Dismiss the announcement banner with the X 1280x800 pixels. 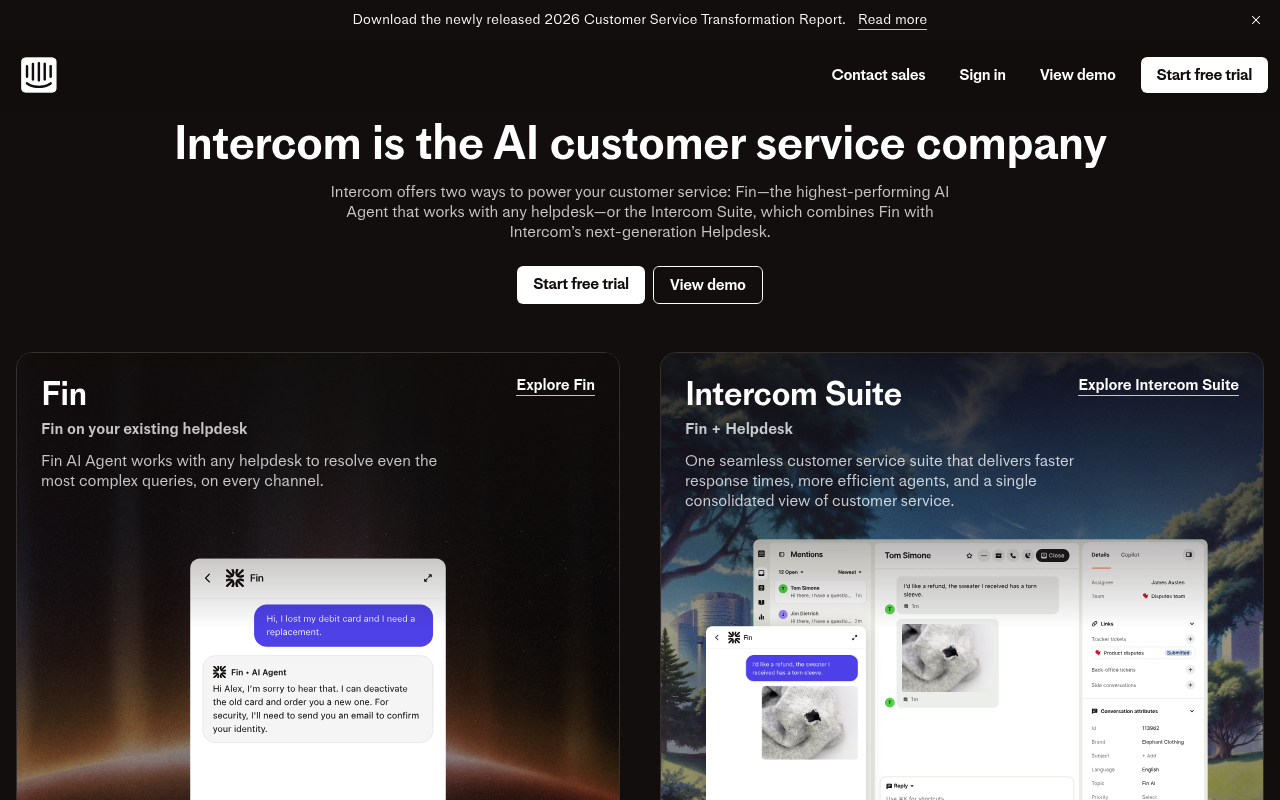click(x=1256, y=20)
